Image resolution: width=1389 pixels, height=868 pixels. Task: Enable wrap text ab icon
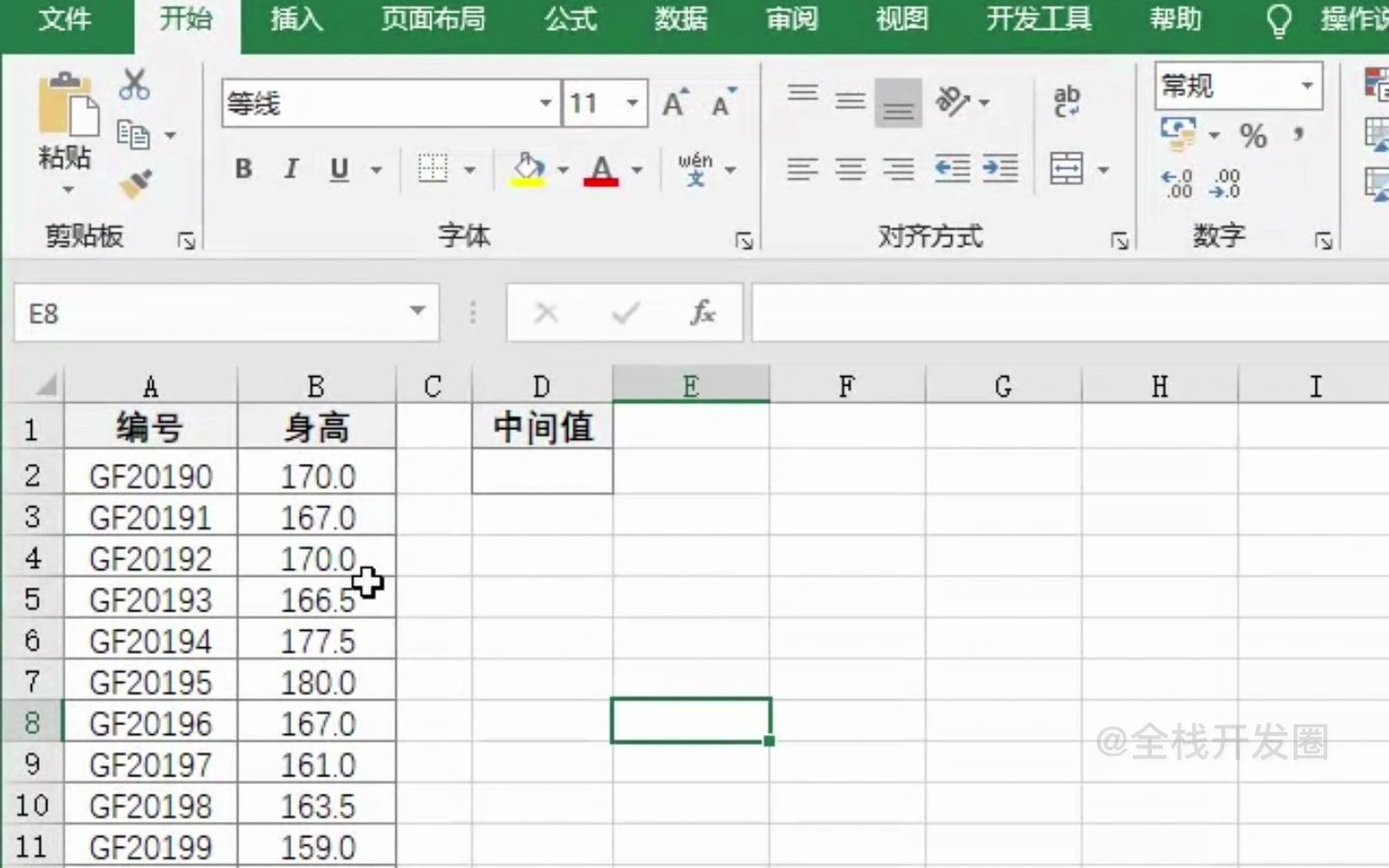[x=1067, y=101]
